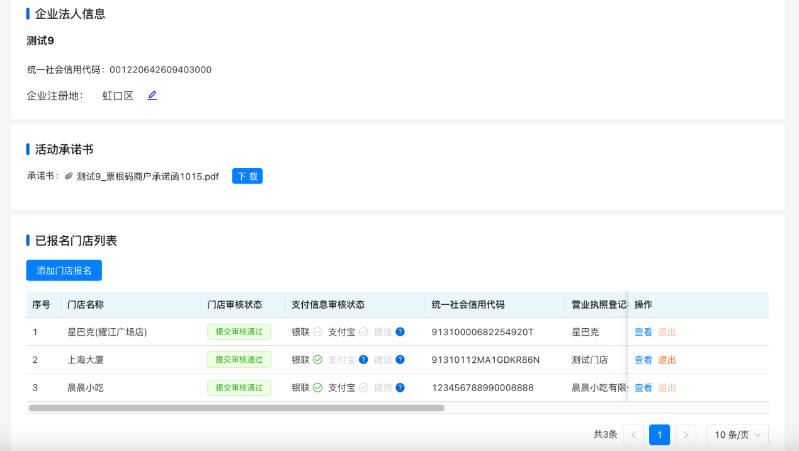The image size is (799, 451).
Task: Click the edit pencil next to 虹口区
Action: point(152,96)
